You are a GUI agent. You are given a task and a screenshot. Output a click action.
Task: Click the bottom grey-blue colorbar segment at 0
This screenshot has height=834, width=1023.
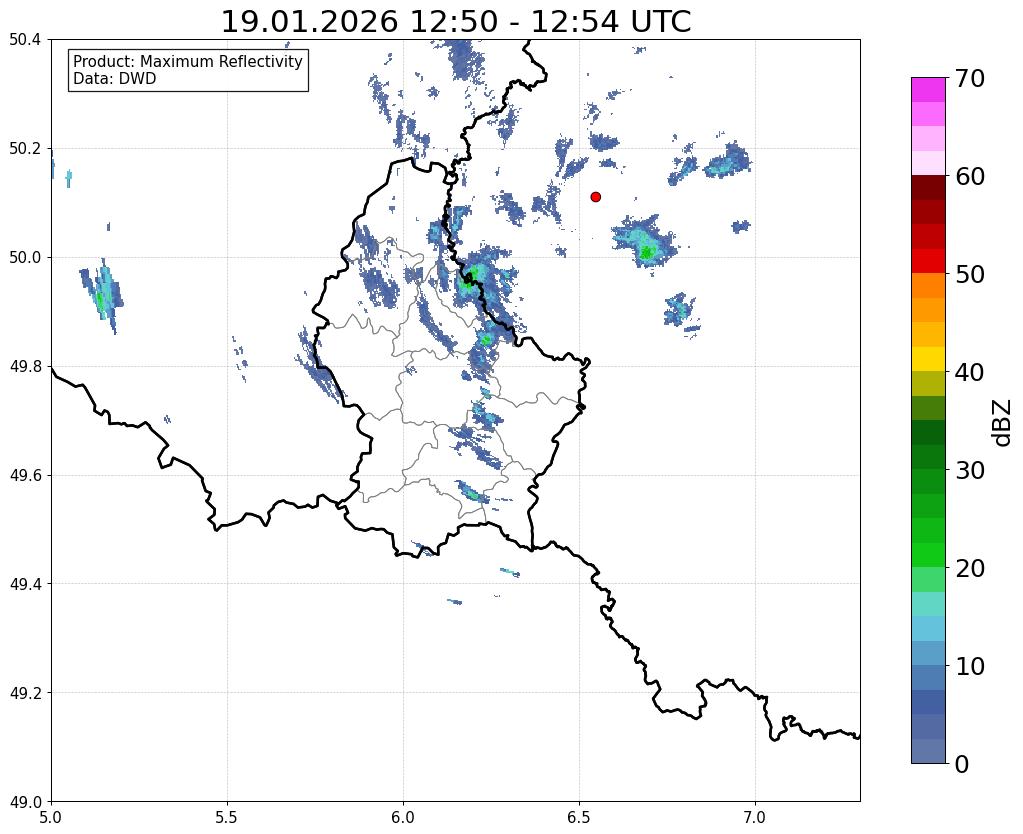click(x=928, y=751)
